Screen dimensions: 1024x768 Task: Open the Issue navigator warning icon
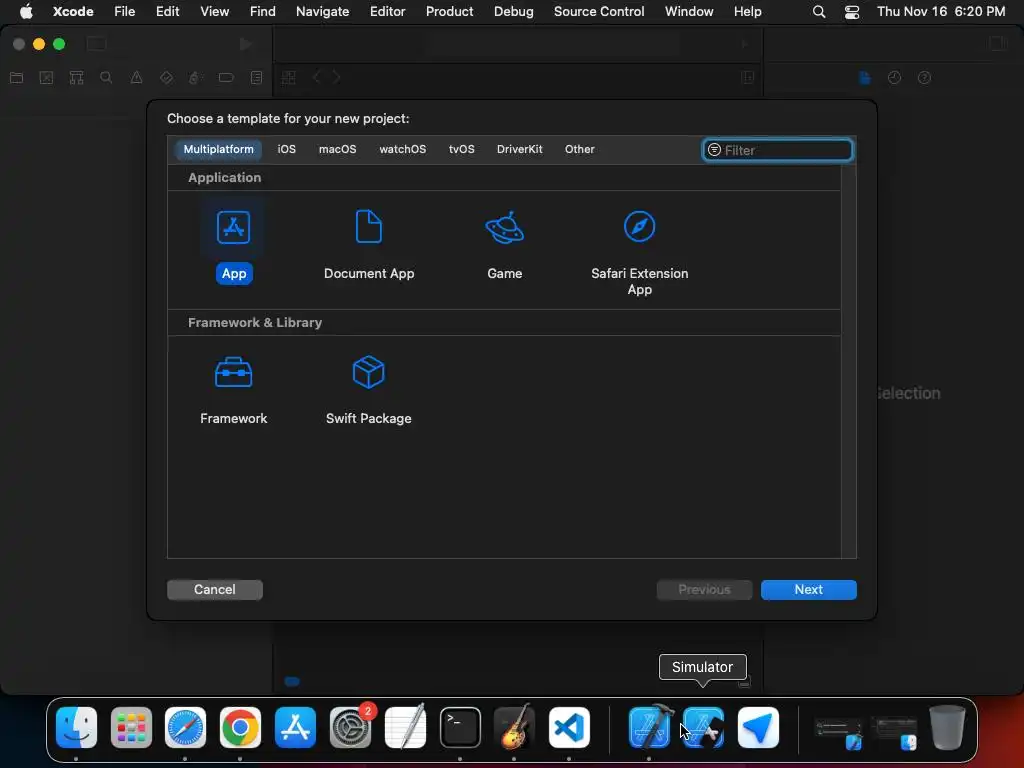click(x=136, y=78)
